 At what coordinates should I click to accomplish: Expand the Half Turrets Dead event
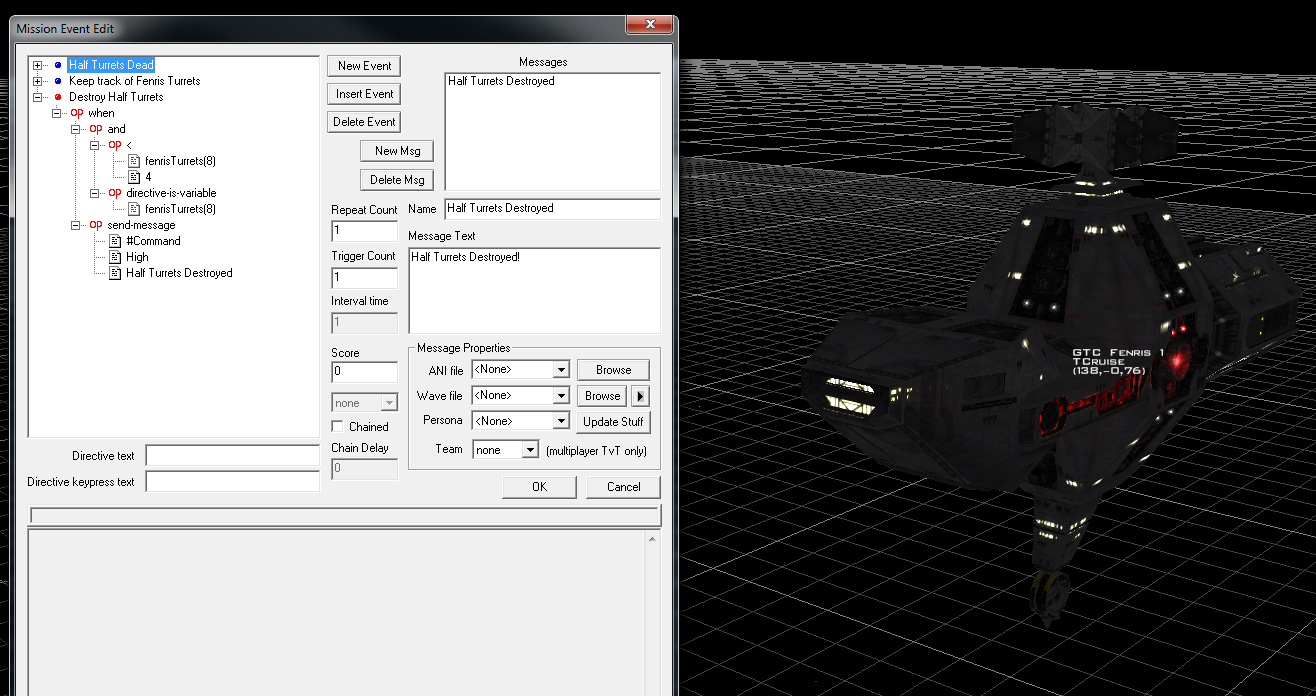38,65
